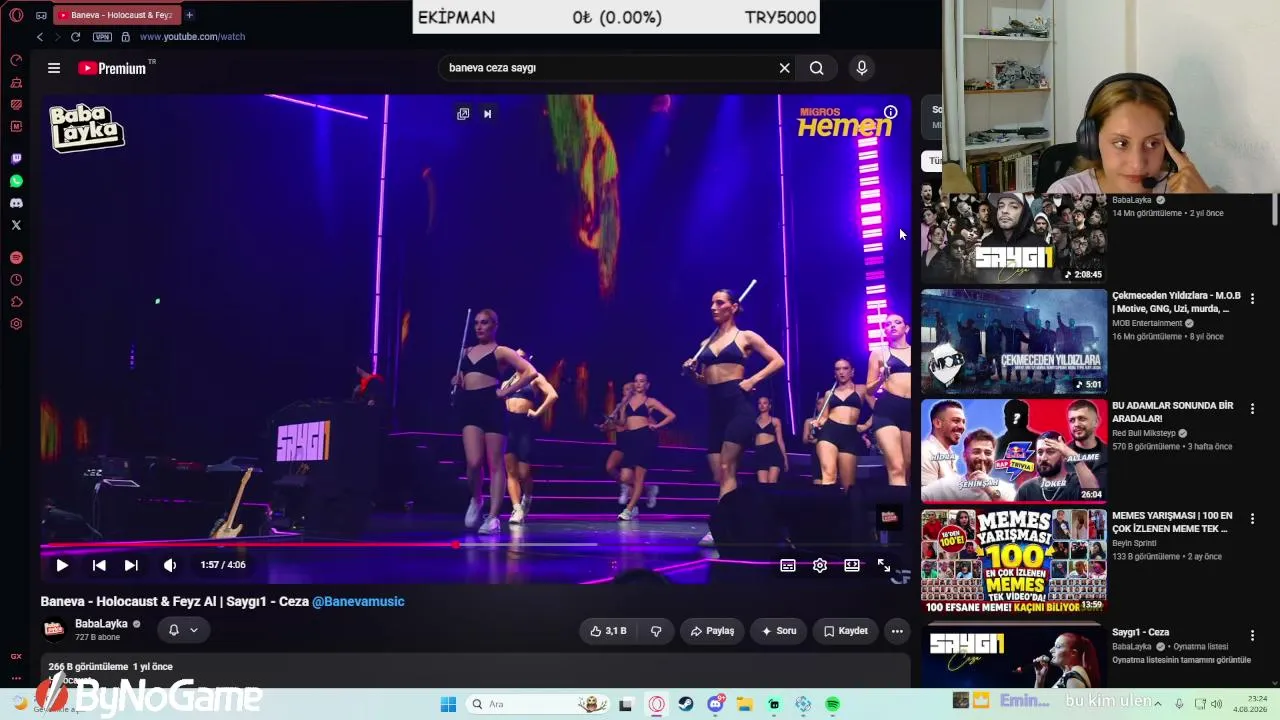Open the Saygı1 Ceza 2:08:45 thumbnail
Viewport: 1280px width, 720px height.
(x=1013, y=238)
